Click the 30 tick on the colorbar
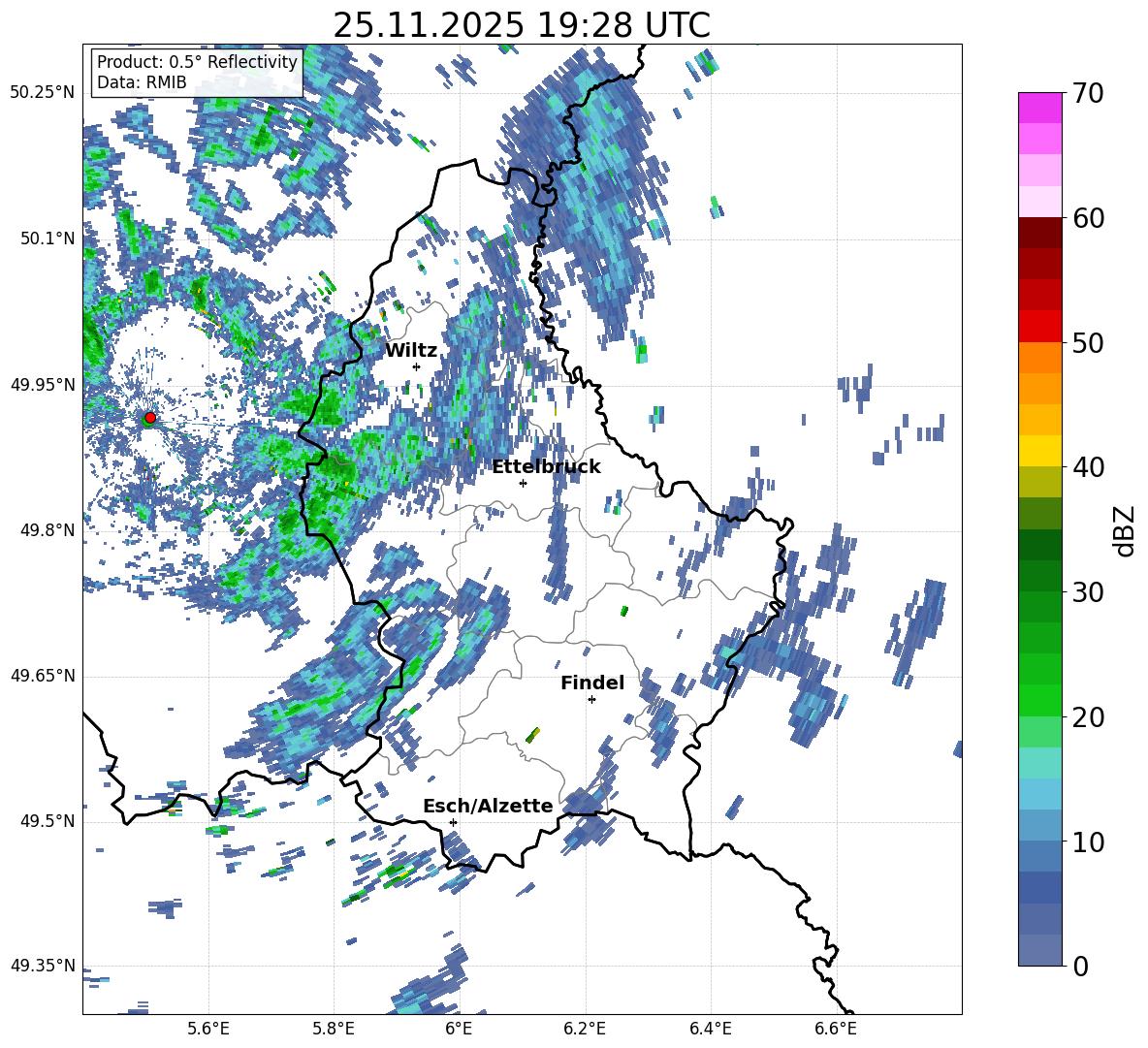 pos(1087,592)
